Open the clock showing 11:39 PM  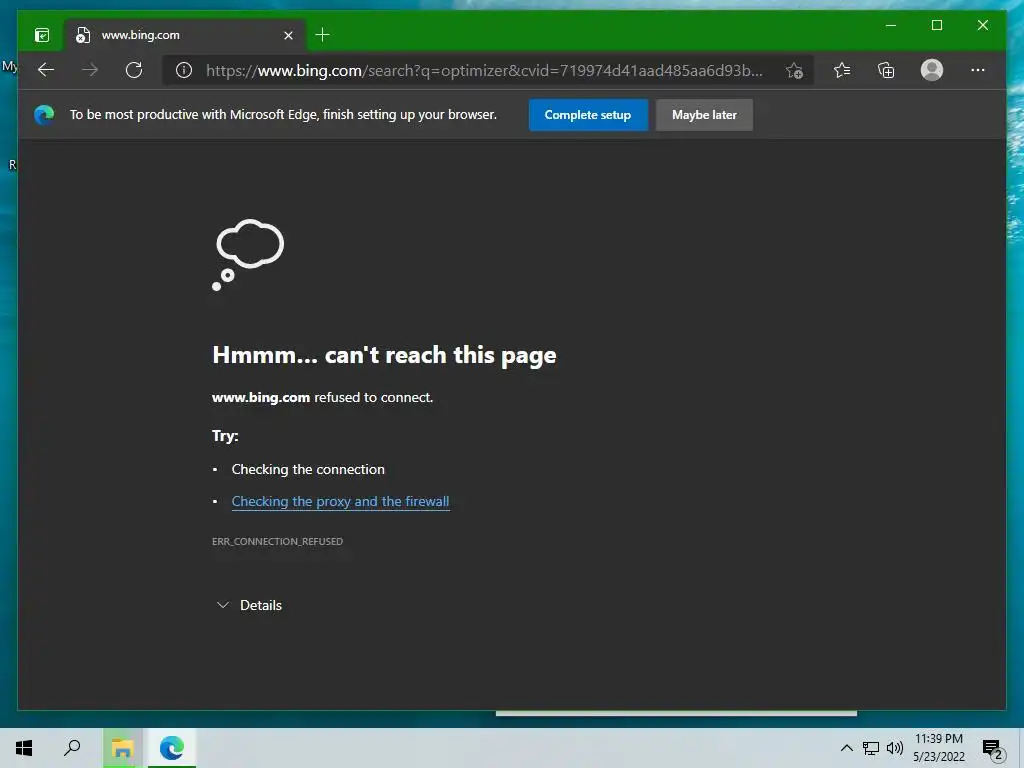[938, 748]
